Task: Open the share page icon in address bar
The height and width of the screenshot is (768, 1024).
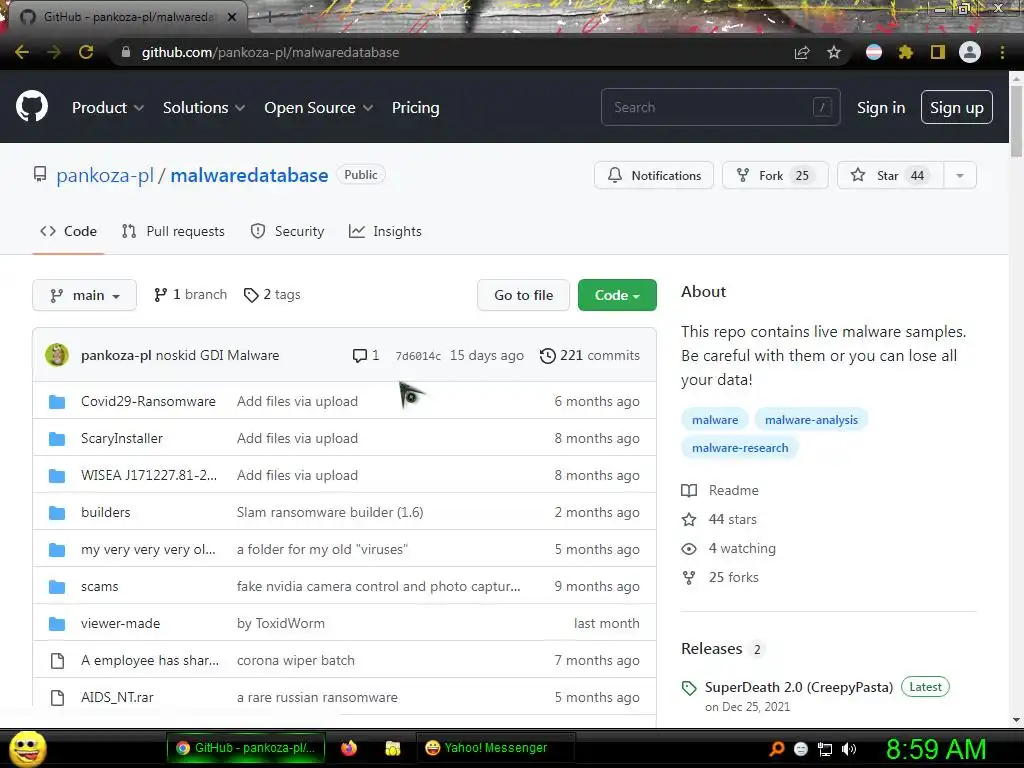Action: pyautogui.click(x=802, y=52)
